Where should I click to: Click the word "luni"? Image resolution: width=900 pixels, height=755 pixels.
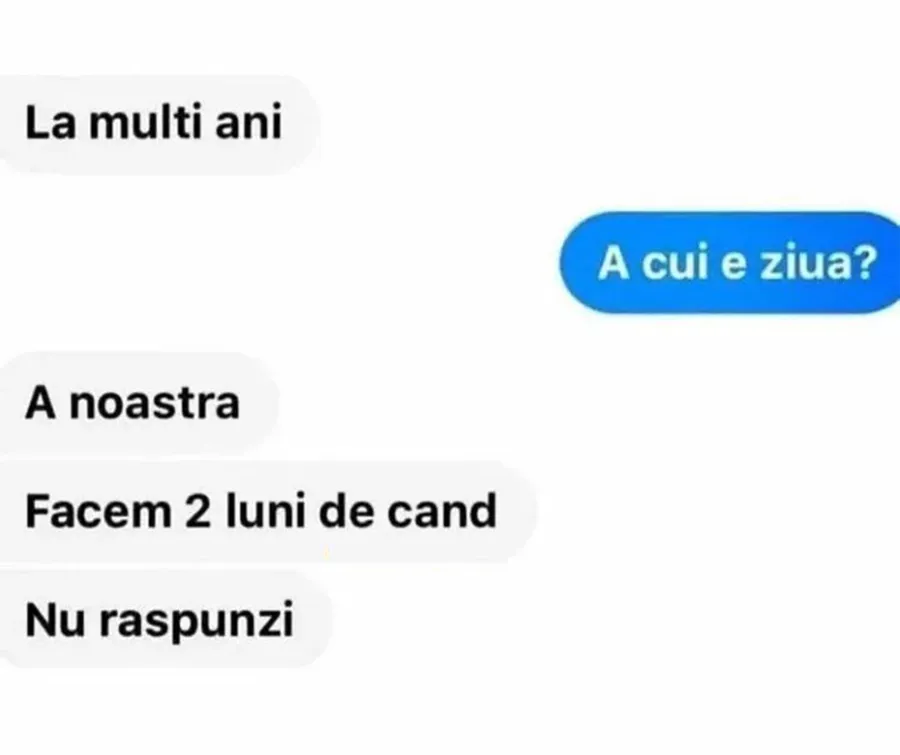[x=265, y=510]
